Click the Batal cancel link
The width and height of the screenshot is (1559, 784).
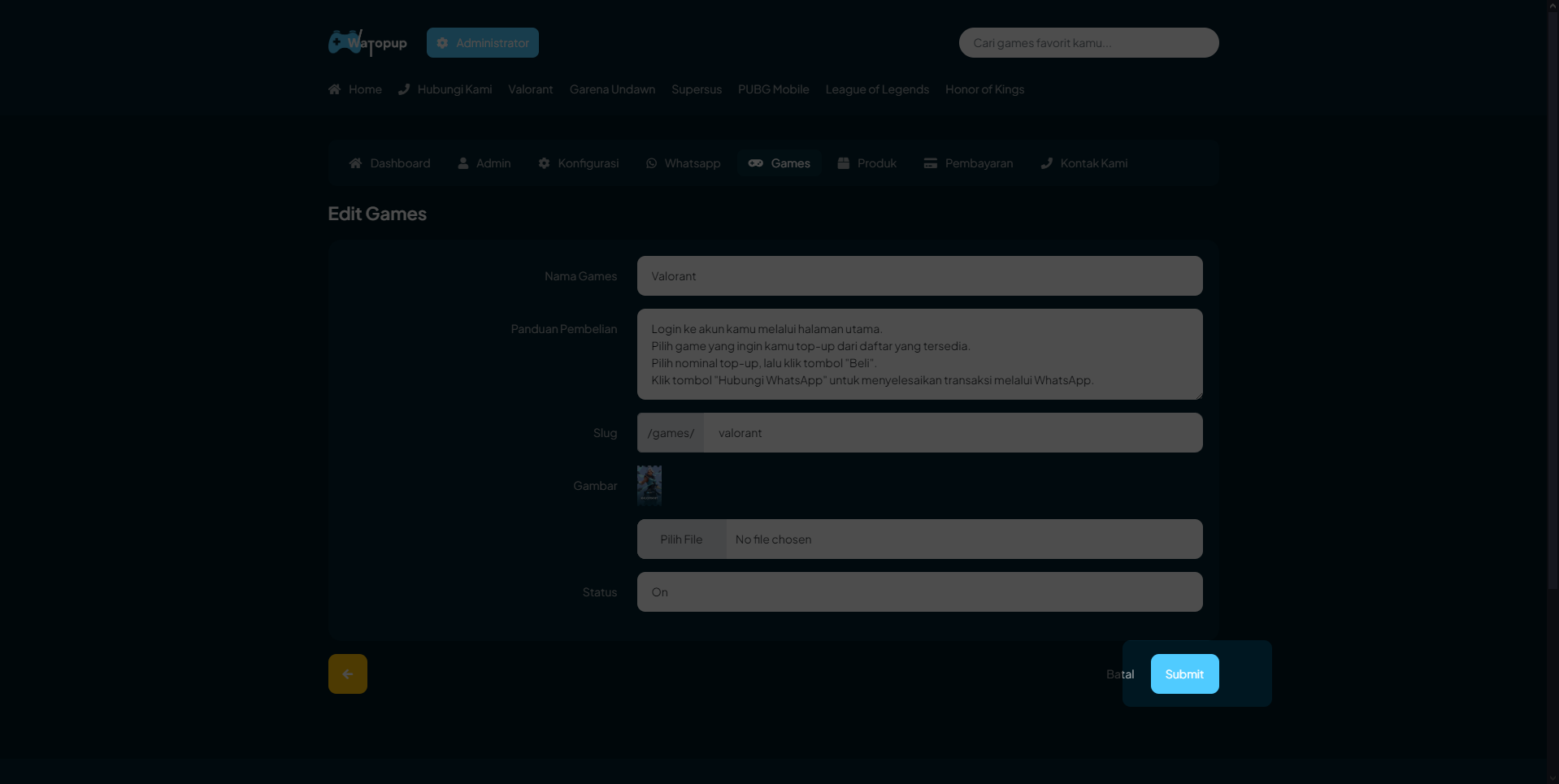point(1120,674)
